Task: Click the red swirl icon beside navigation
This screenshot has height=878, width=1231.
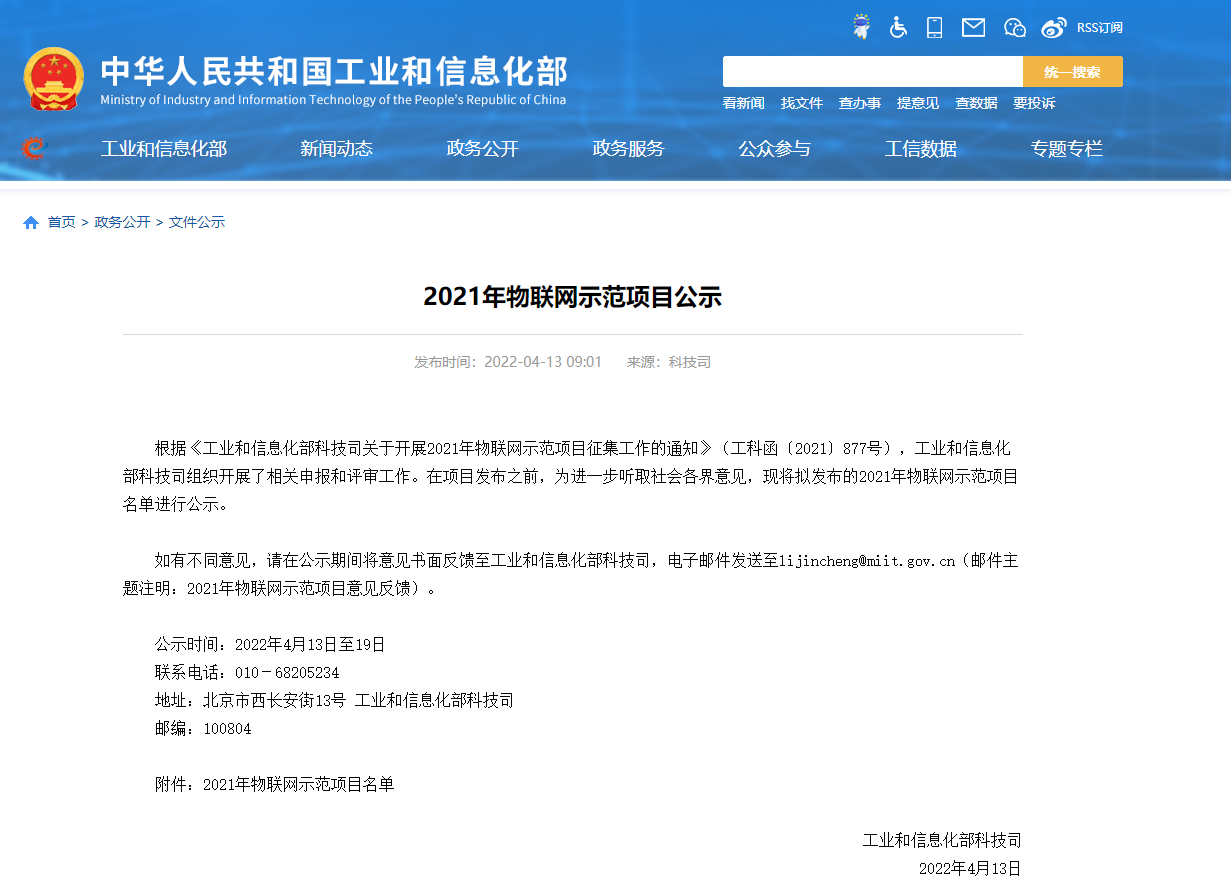Action: [34, 149]
